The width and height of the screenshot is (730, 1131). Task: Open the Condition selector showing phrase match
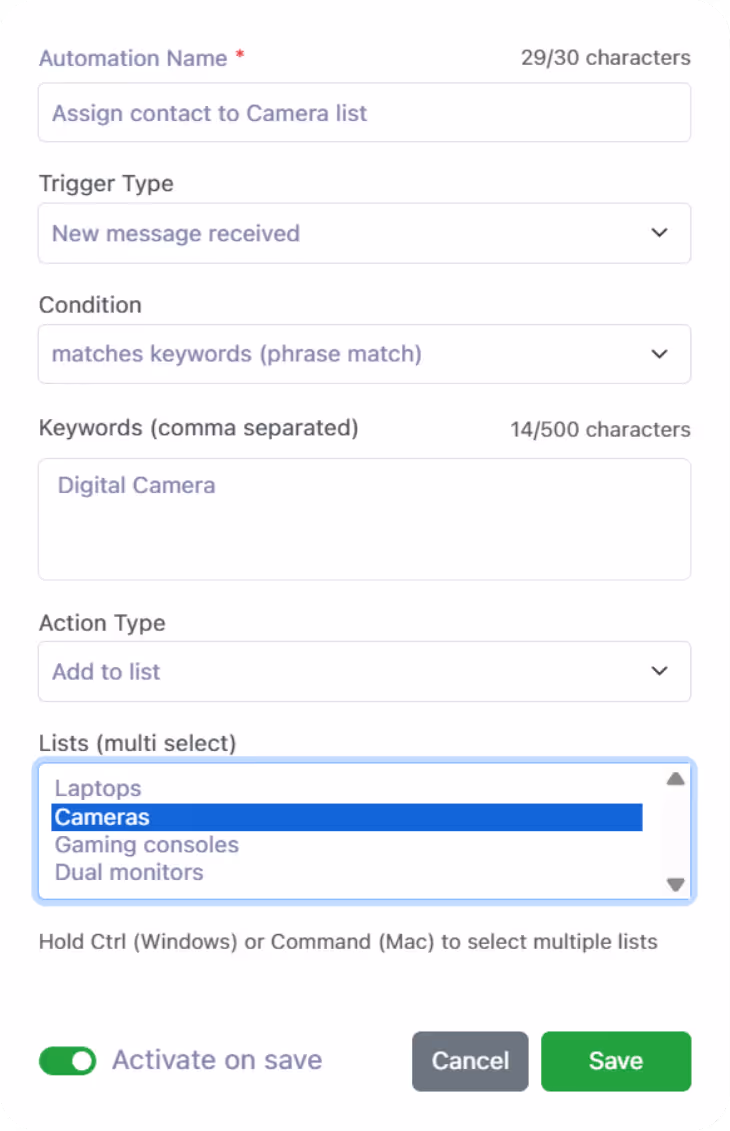[364, 354]
